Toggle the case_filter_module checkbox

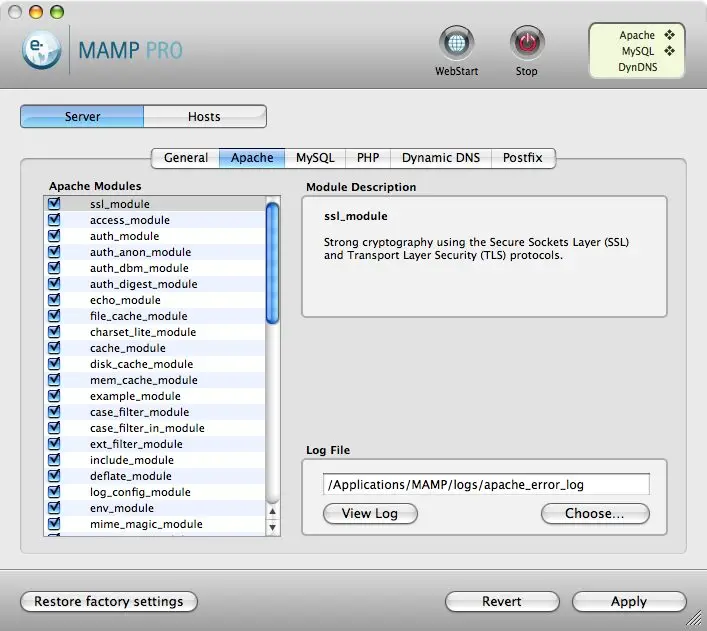(54, 412)
